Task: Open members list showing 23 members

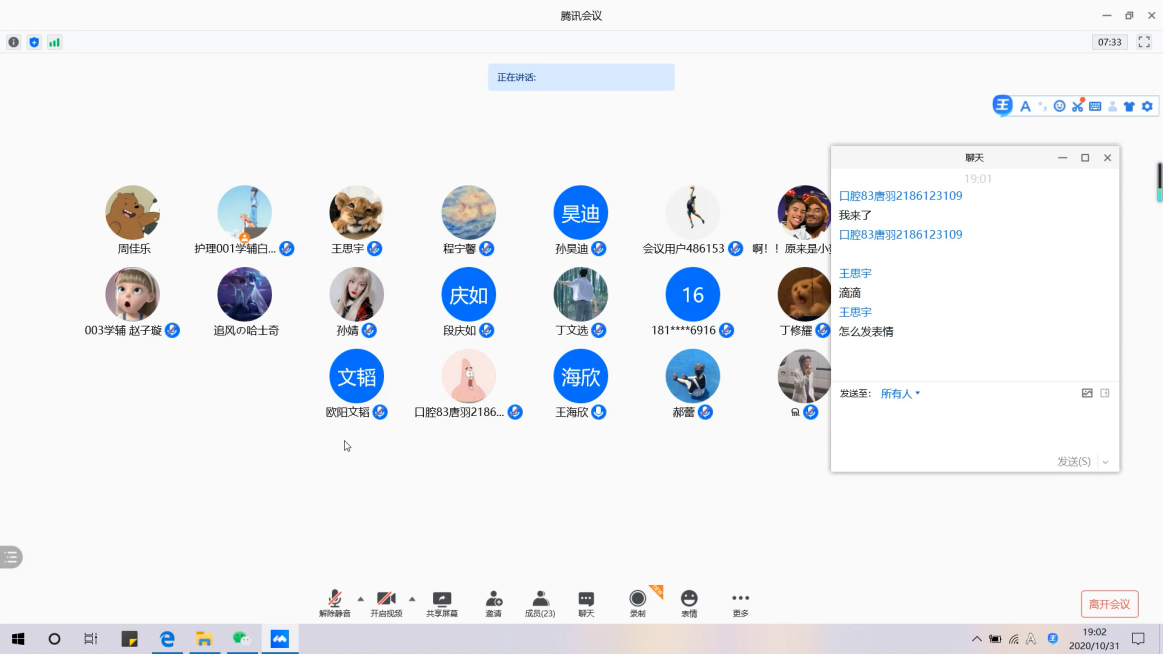Action: tap(540, 604)
